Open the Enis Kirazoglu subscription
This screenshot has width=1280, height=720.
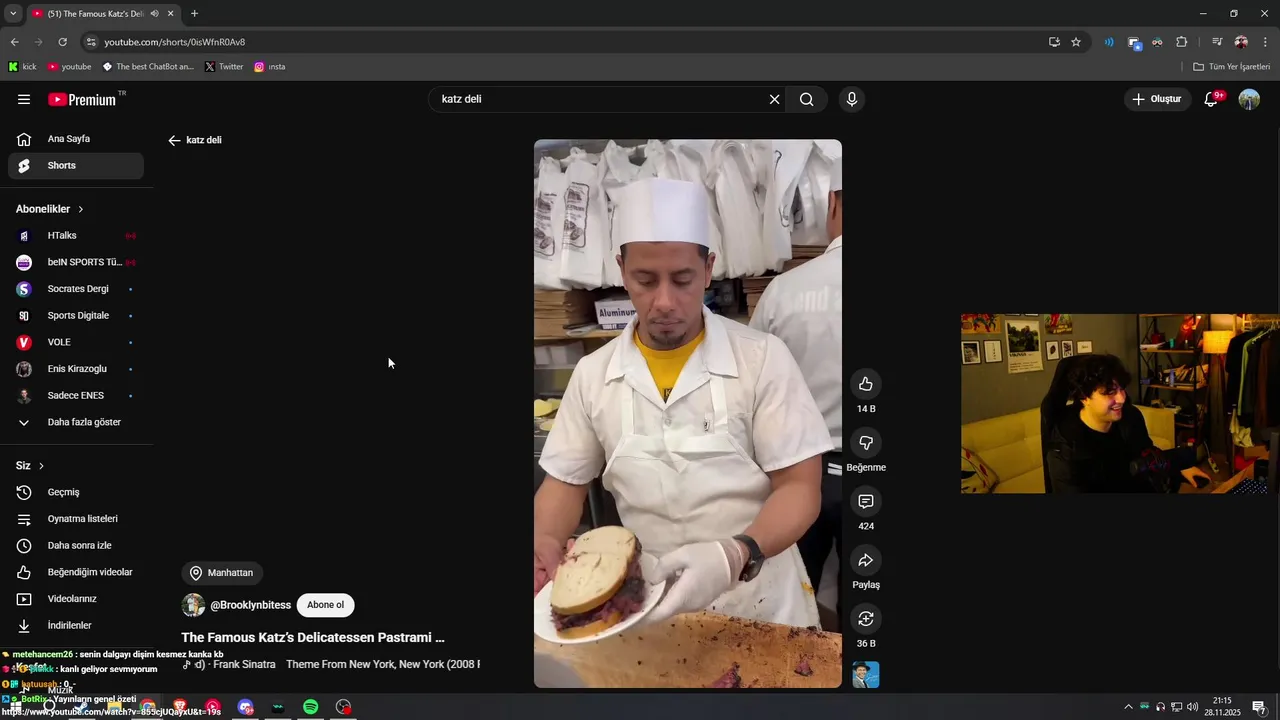[x=76, y=369]
